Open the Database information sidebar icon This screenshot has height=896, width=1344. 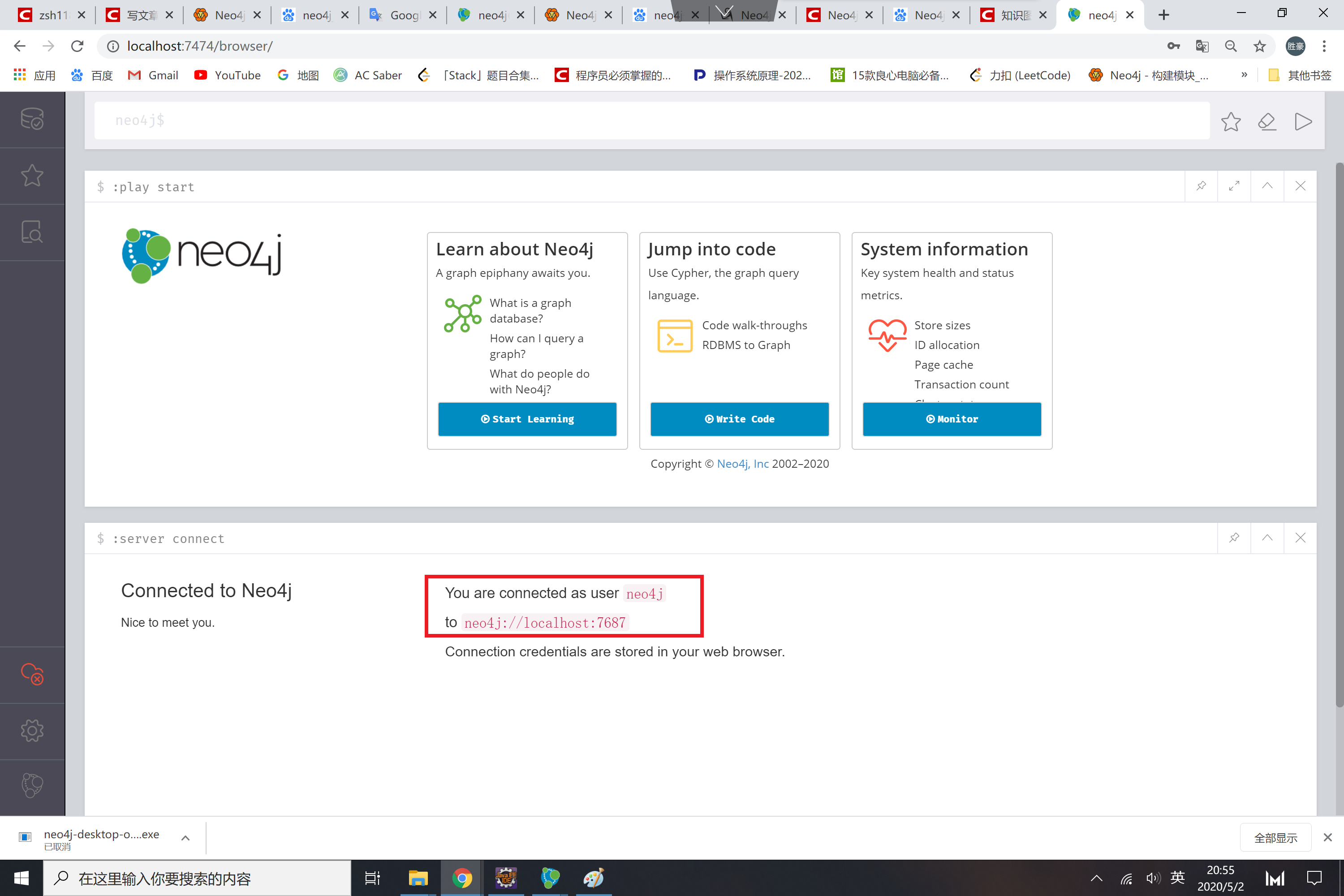tap(32, 119)
